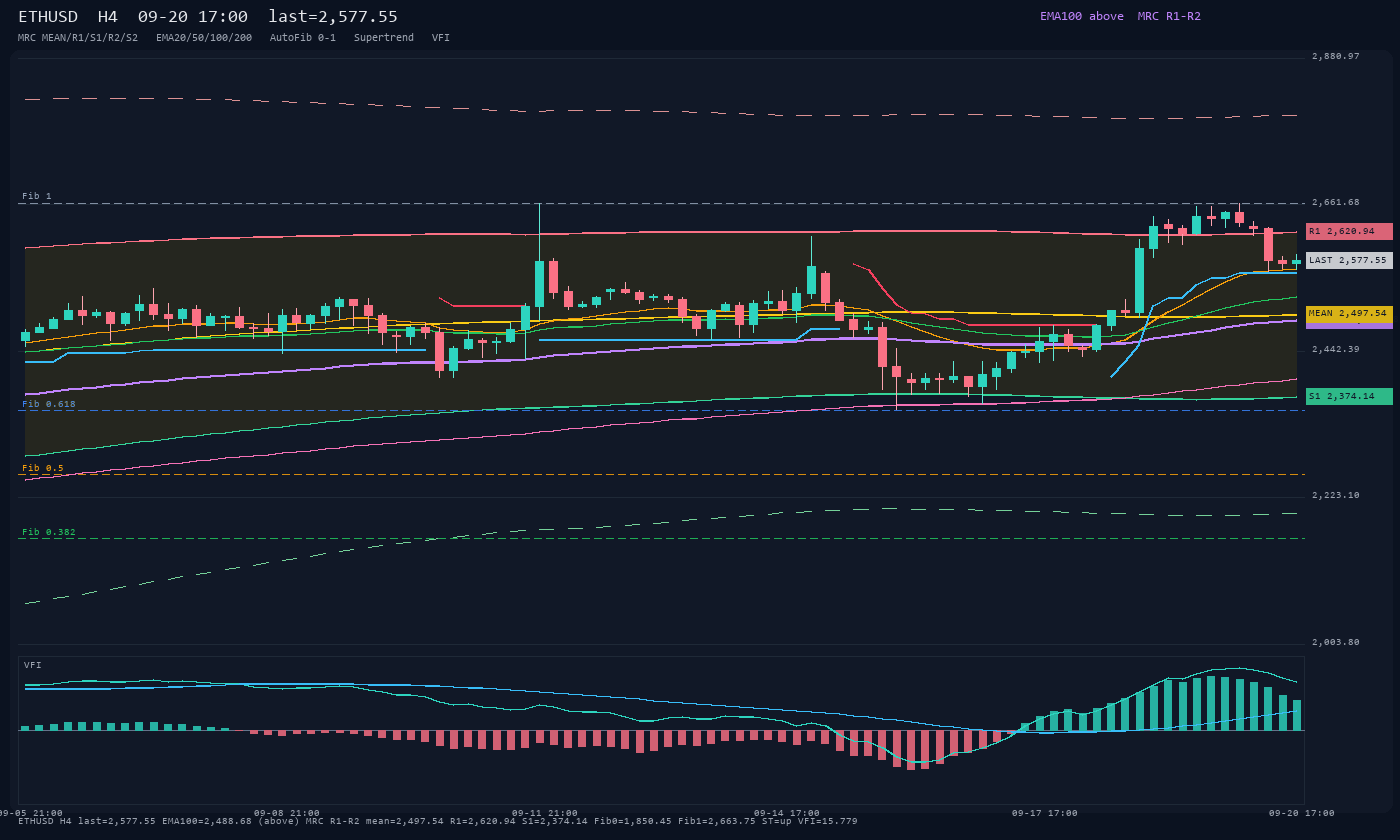Select MRC MEAN/R1/S1/R2/S2 in the indicator legend

(78, 38)
